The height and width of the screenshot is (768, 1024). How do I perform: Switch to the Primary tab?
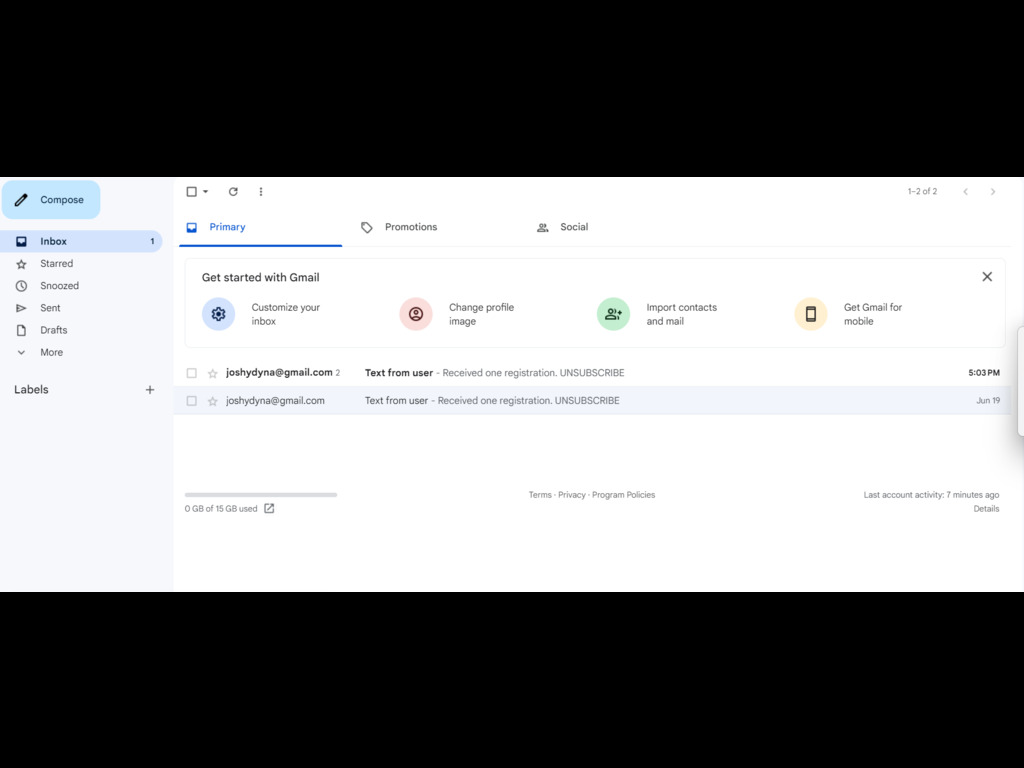261,227
